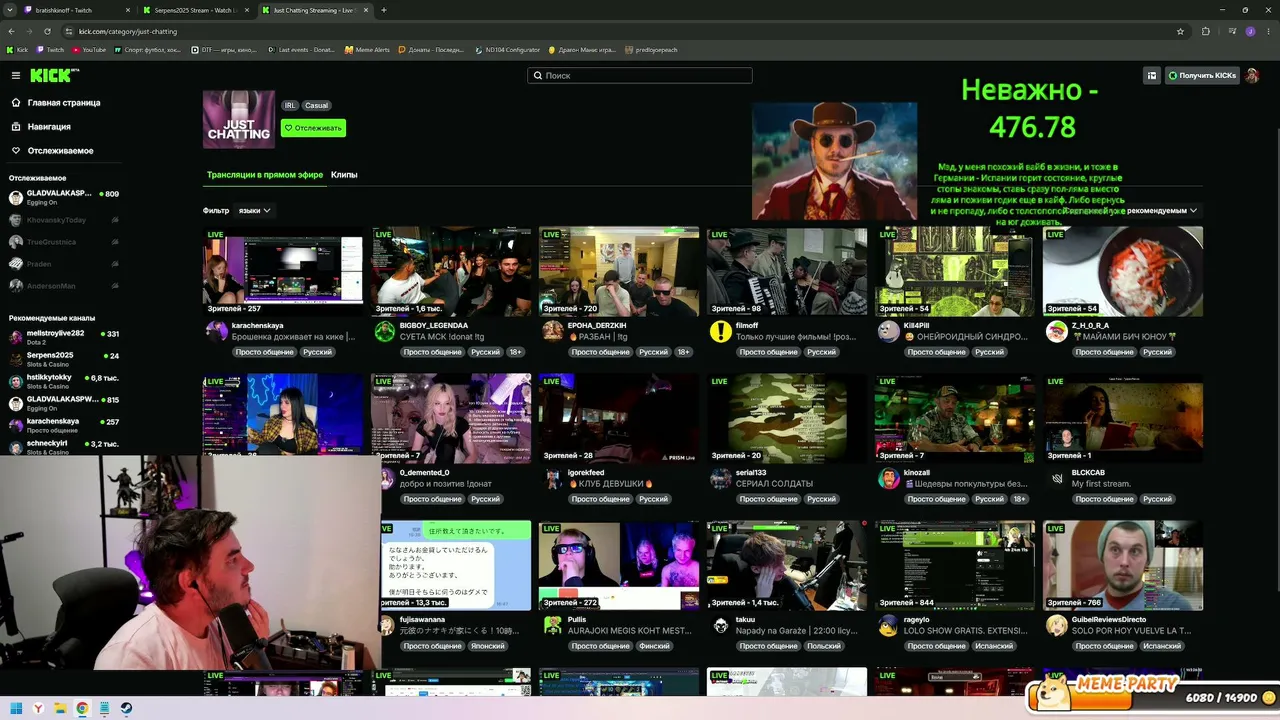This screenshot has width=1280, height=720.
Task: Click the Casual category tag
Action: coord(316,105)
